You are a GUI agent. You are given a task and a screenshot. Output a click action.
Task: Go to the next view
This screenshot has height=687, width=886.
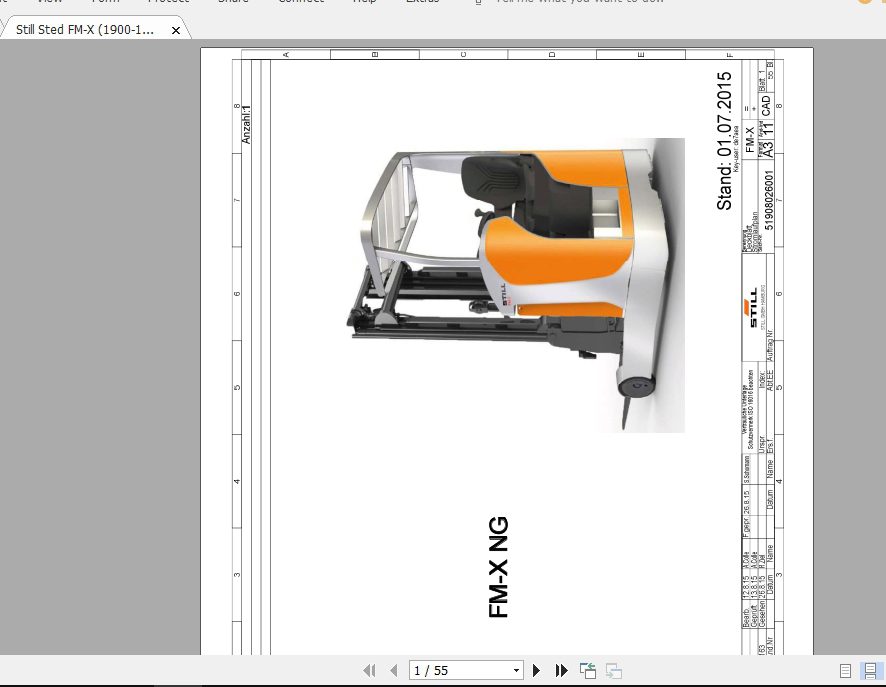(613, 670)
